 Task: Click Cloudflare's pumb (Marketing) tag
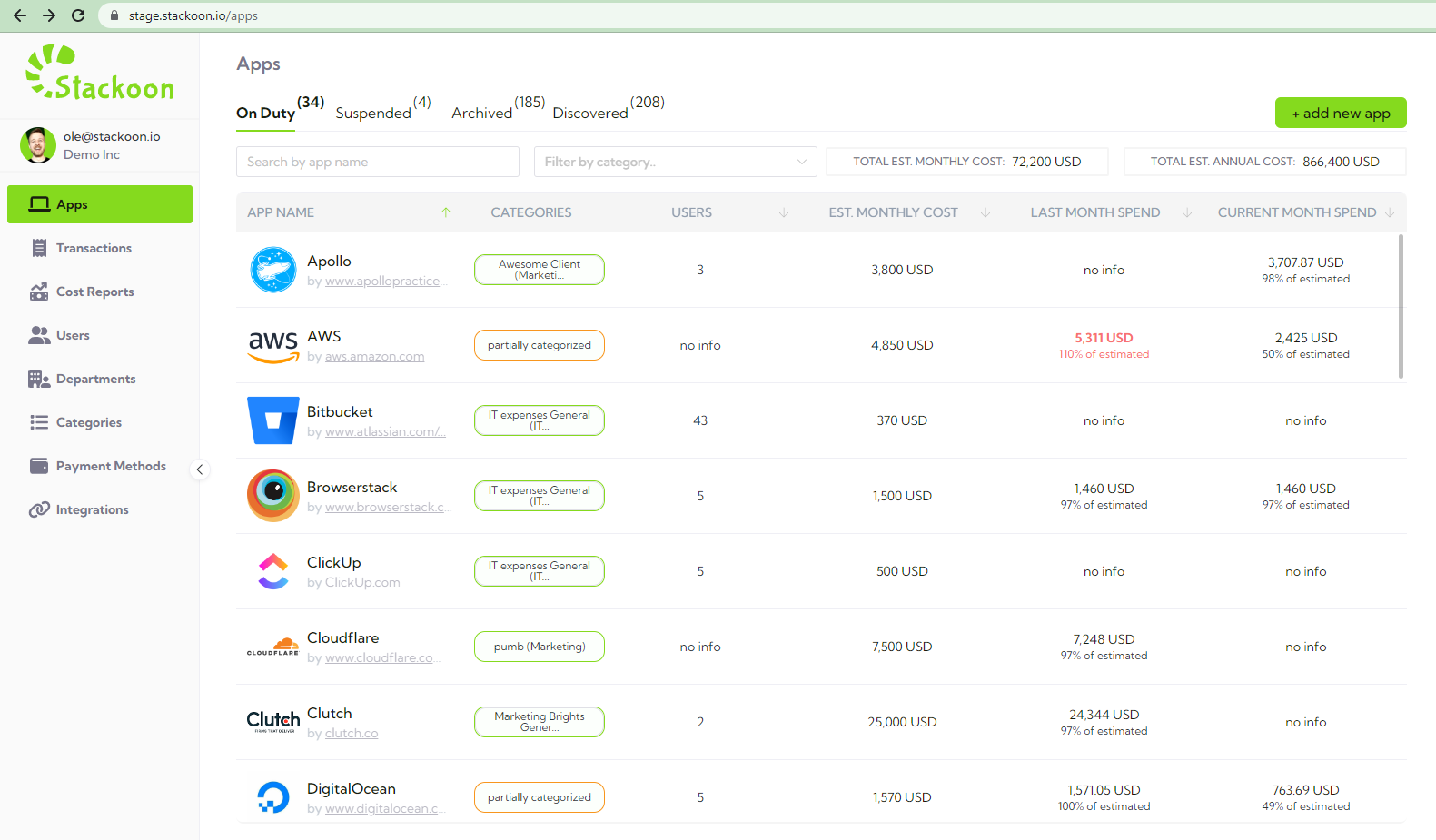(540, 647)
